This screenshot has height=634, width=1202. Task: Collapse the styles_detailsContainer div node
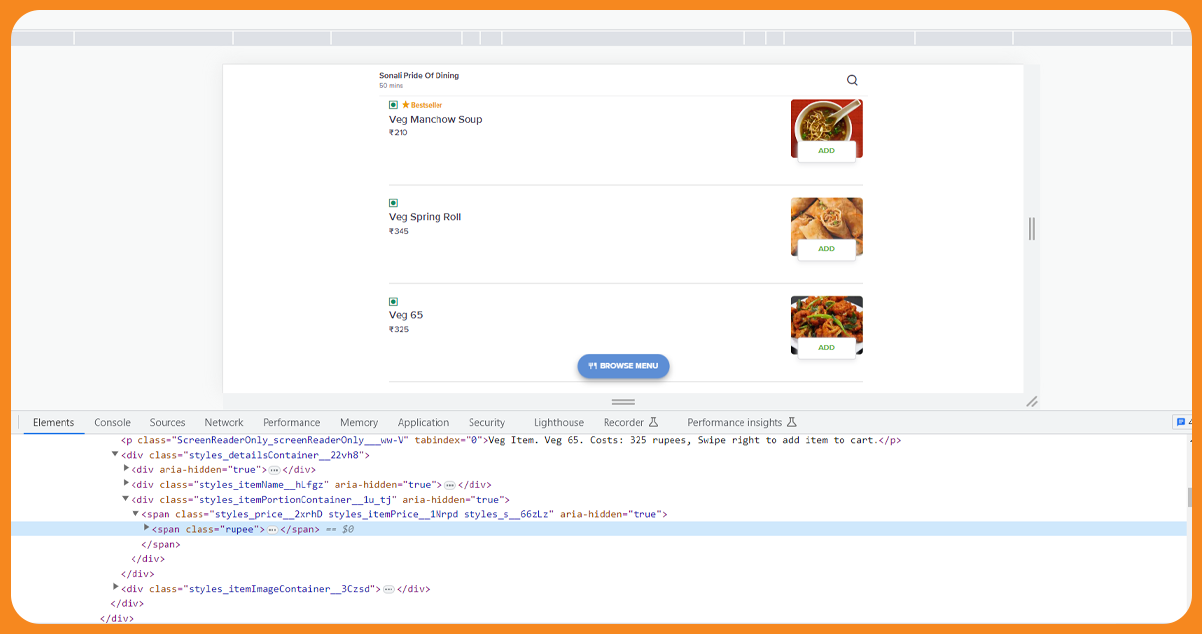tap(115, 455)
